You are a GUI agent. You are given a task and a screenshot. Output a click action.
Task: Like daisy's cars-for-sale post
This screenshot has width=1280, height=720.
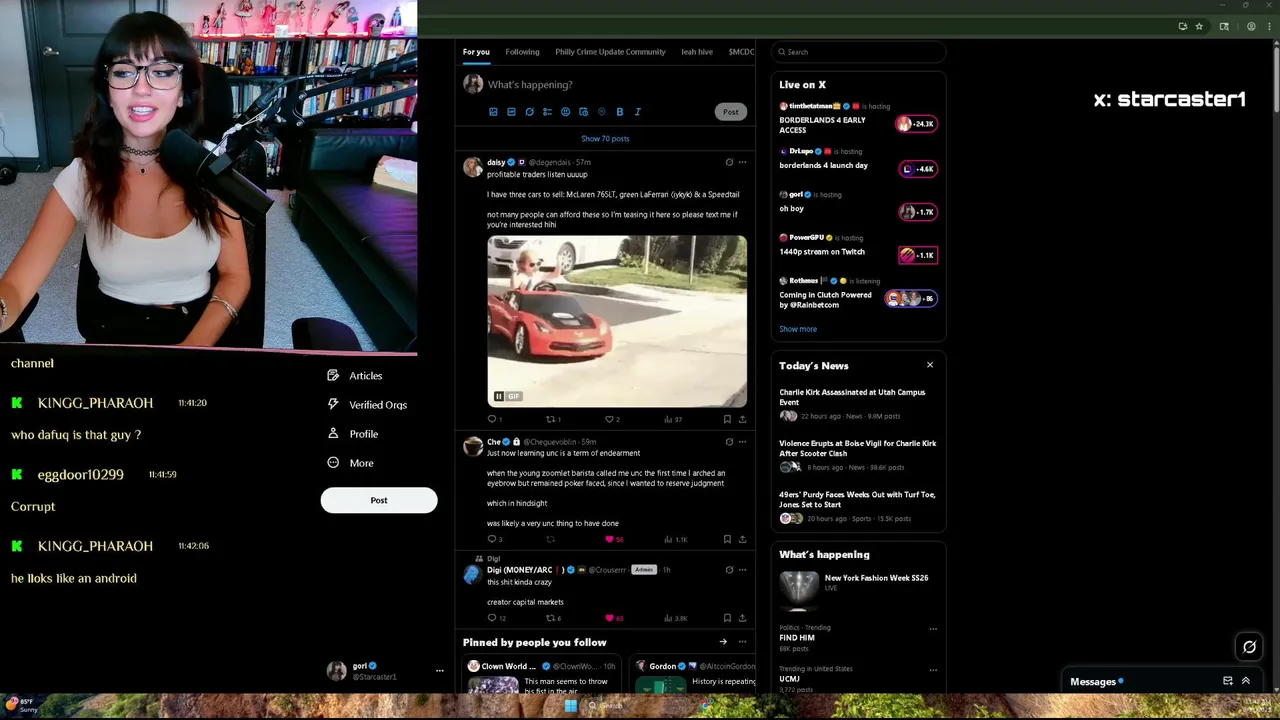point(610,419)
